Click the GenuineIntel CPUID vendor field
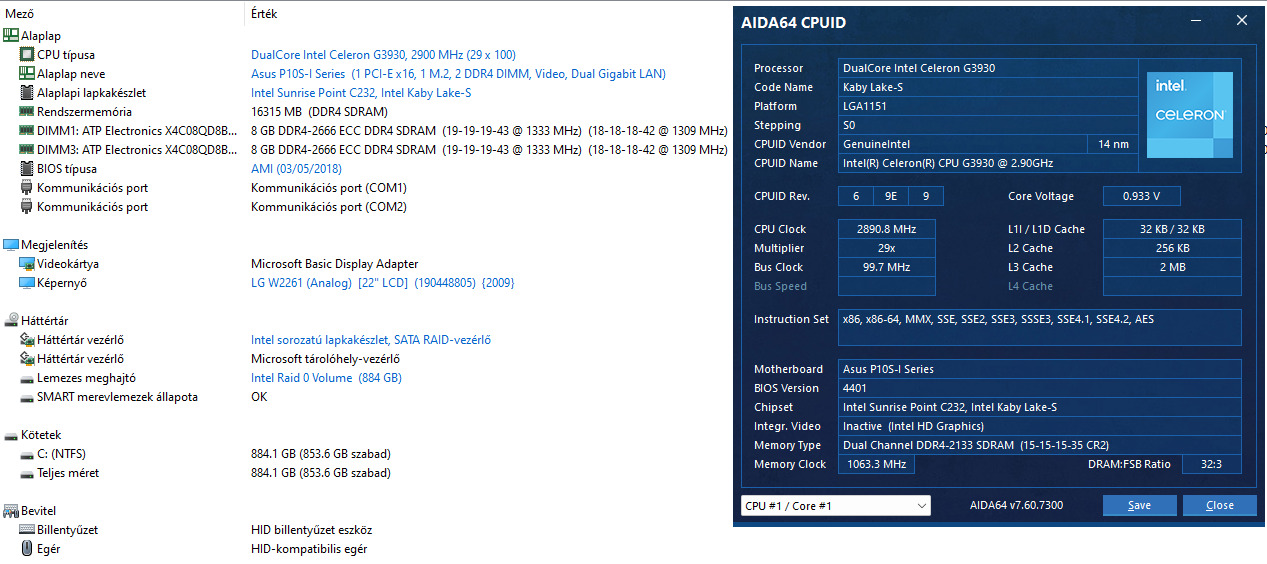The height and width of the screenshot is (564, 1267). (x=962, y=144)
